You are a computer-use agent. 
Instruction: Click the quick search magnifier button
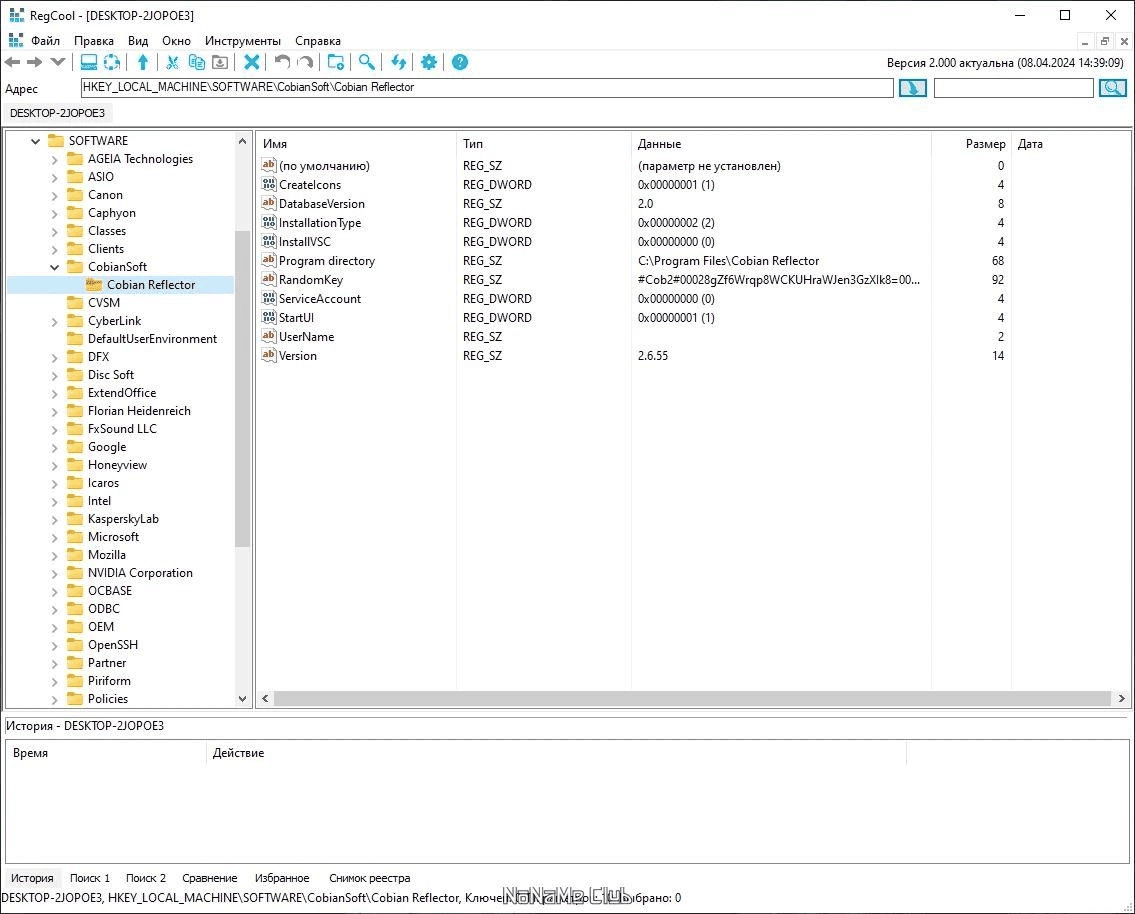tap(1113, 88)
